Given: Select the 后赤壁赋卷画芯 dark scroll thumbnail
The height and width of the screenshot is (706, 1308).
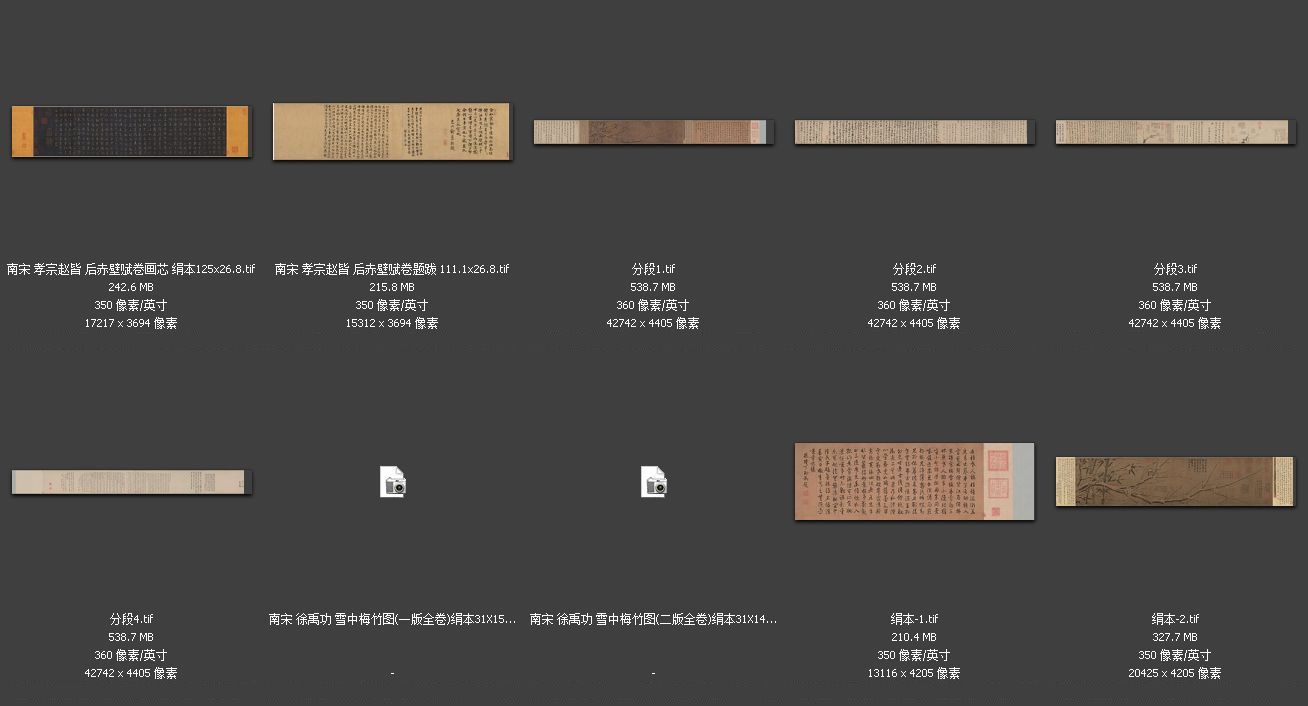Looking at the screenshot, I should coord(131,131).
